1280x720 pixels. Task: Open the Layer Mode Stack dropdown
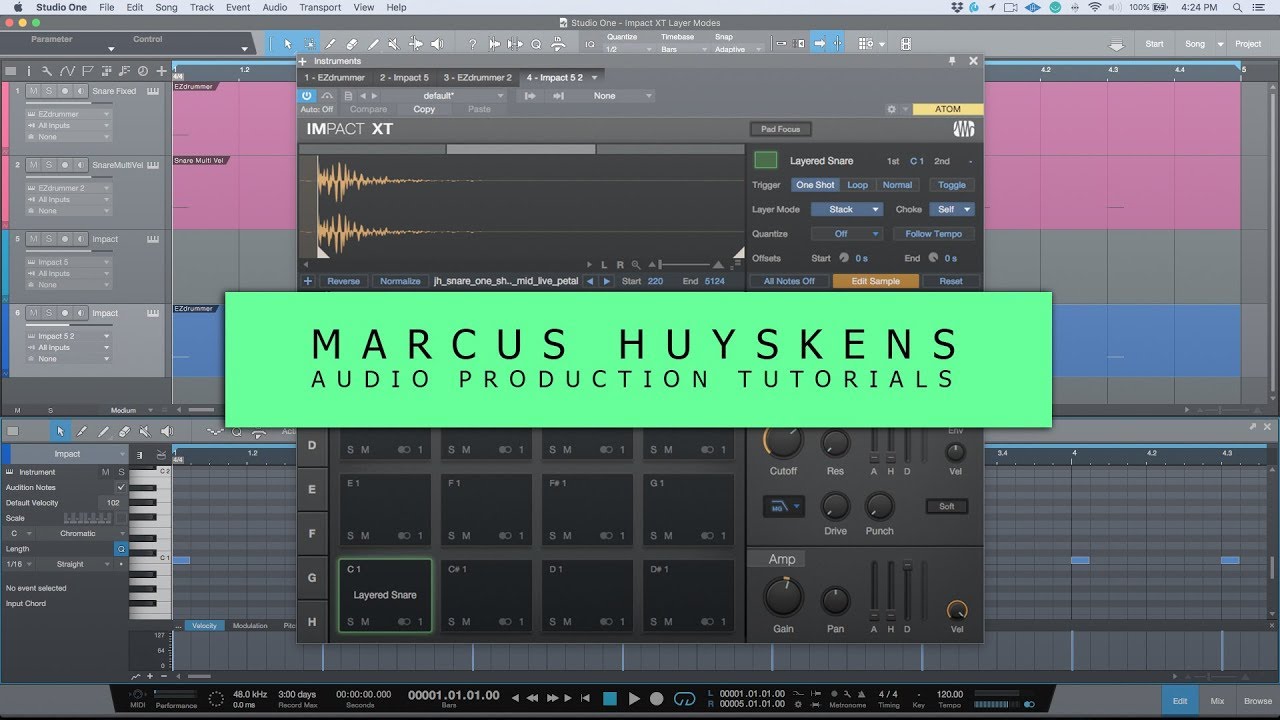click(x=846, y=210)
